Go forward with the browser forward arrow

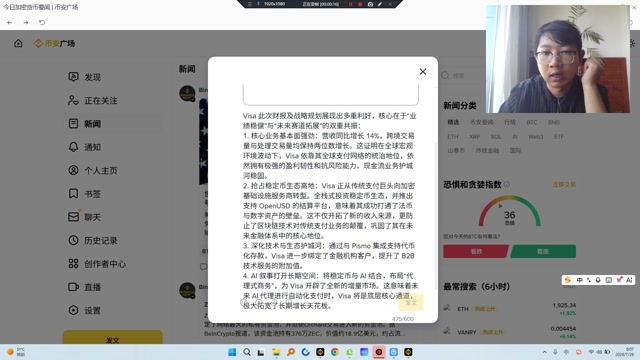click(x=26, y=22)
